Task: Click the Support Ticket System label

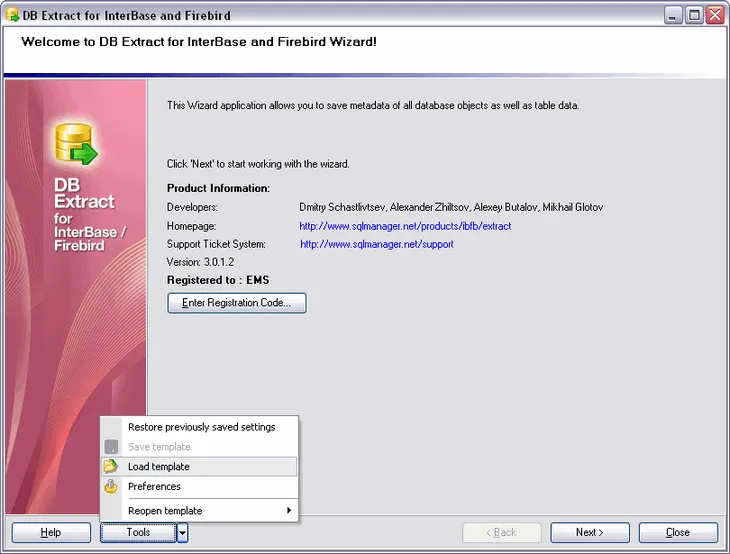Action: (216, 244)
